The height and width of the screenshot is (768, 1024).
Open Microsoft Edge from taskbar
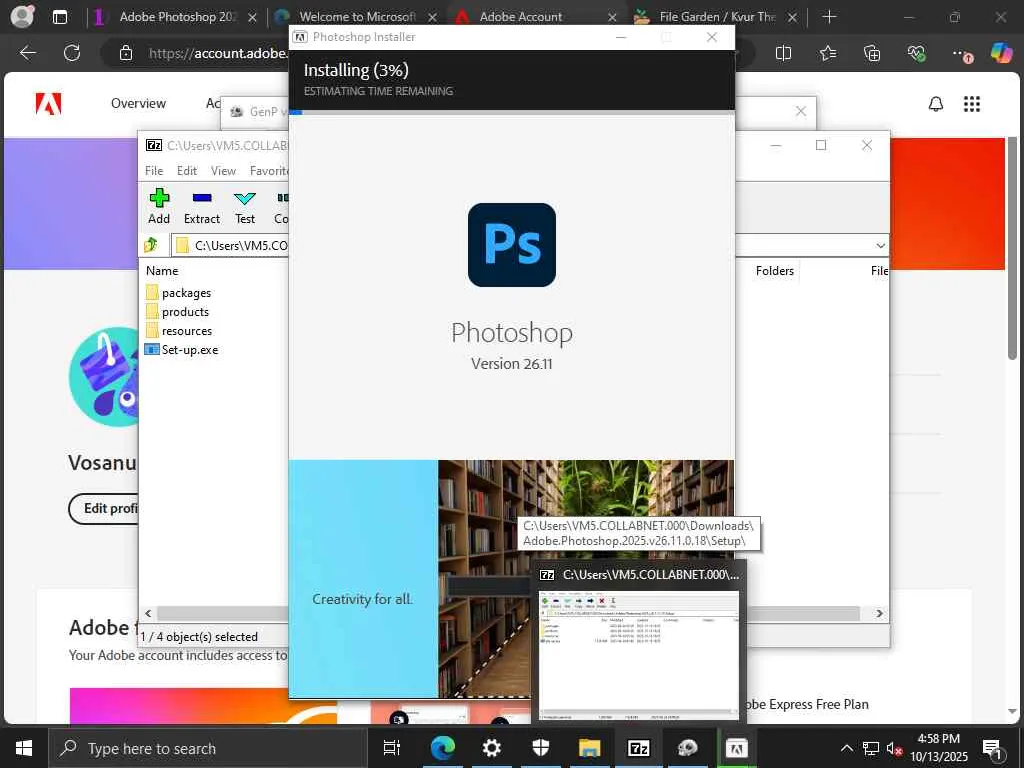click(x=442, y=748)
